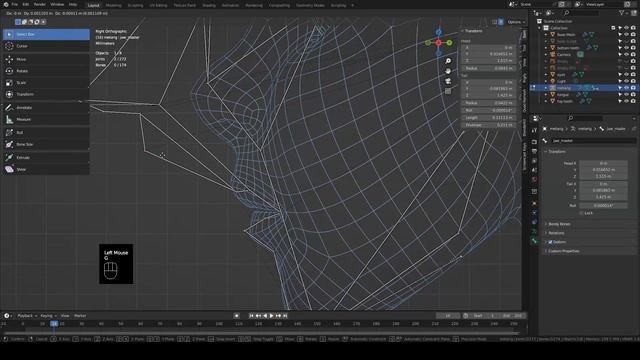The height and width of the screenshot is (360, 640).
Task: Pick the Roll tool
Action: (46, 133)
